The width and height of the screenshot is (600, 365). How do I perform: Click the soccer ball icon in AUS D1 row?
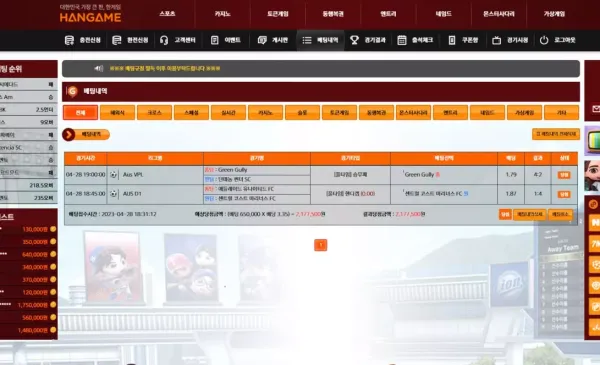[113, 194]
